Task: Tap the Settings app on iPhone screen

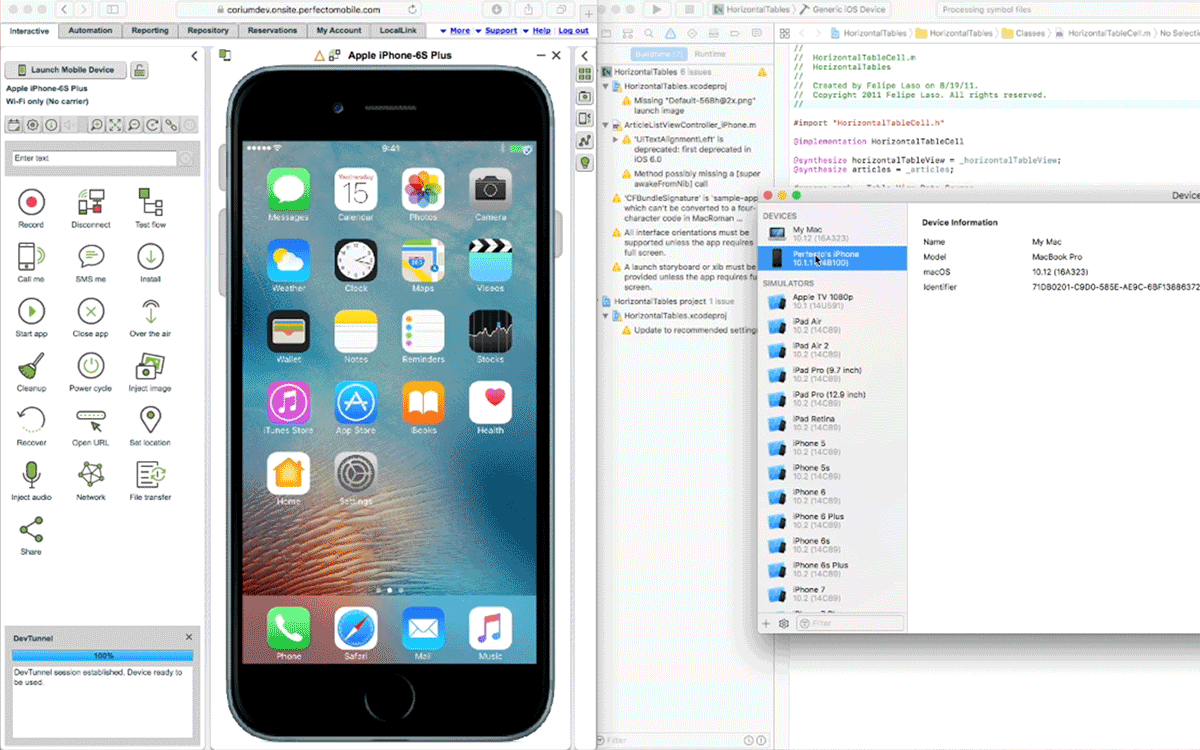Action: (x=356, y=473)
